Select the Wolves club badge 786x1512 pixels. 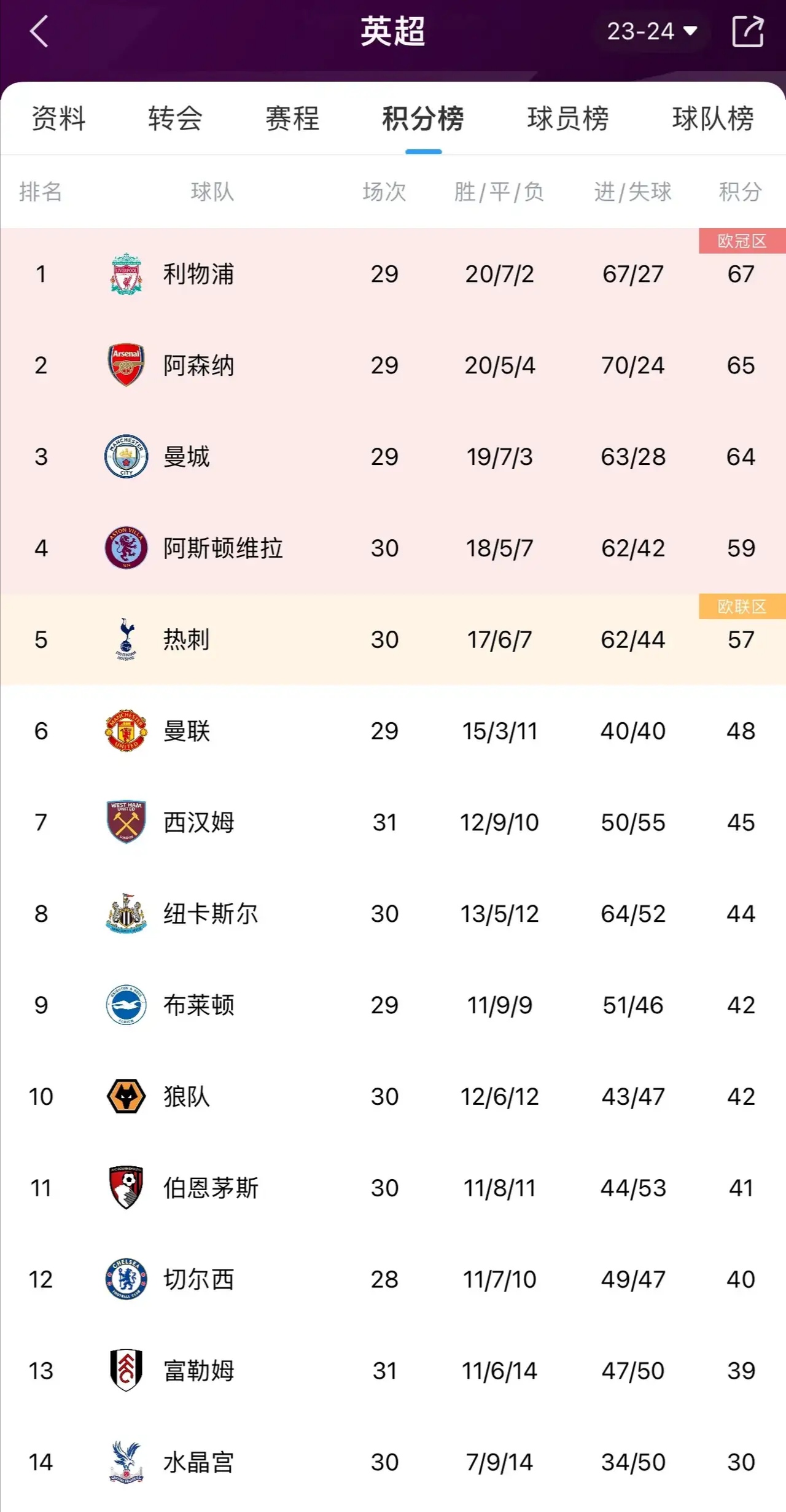coord(125,1096)
